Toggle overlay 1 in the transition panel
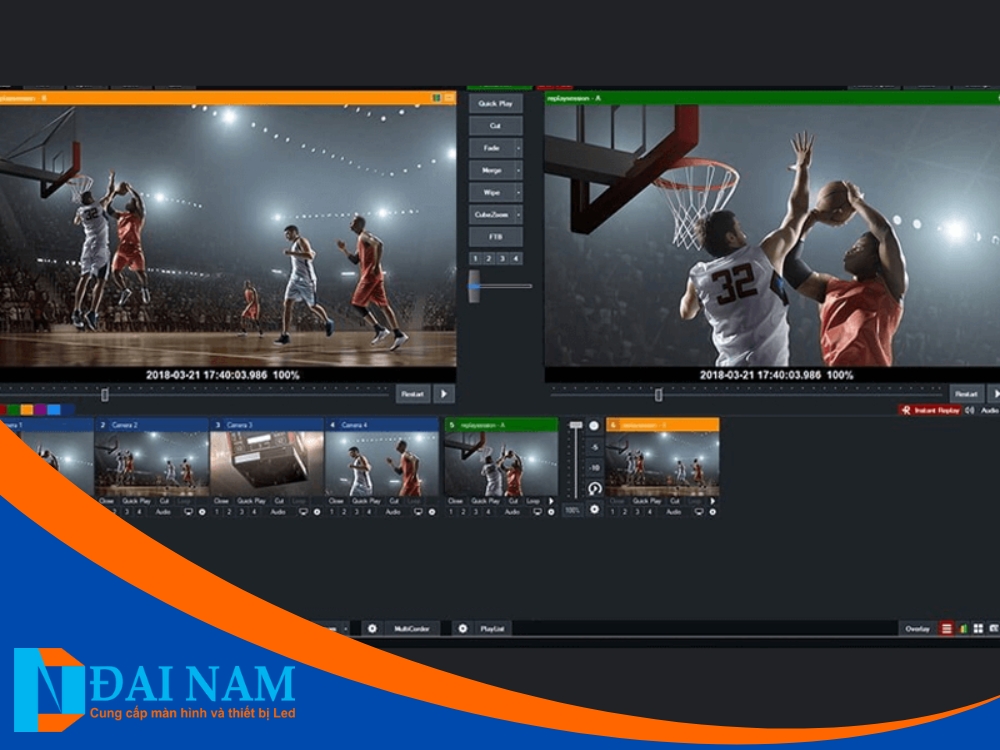Viewport: 1000px width, 750px height. pos(477,258)
